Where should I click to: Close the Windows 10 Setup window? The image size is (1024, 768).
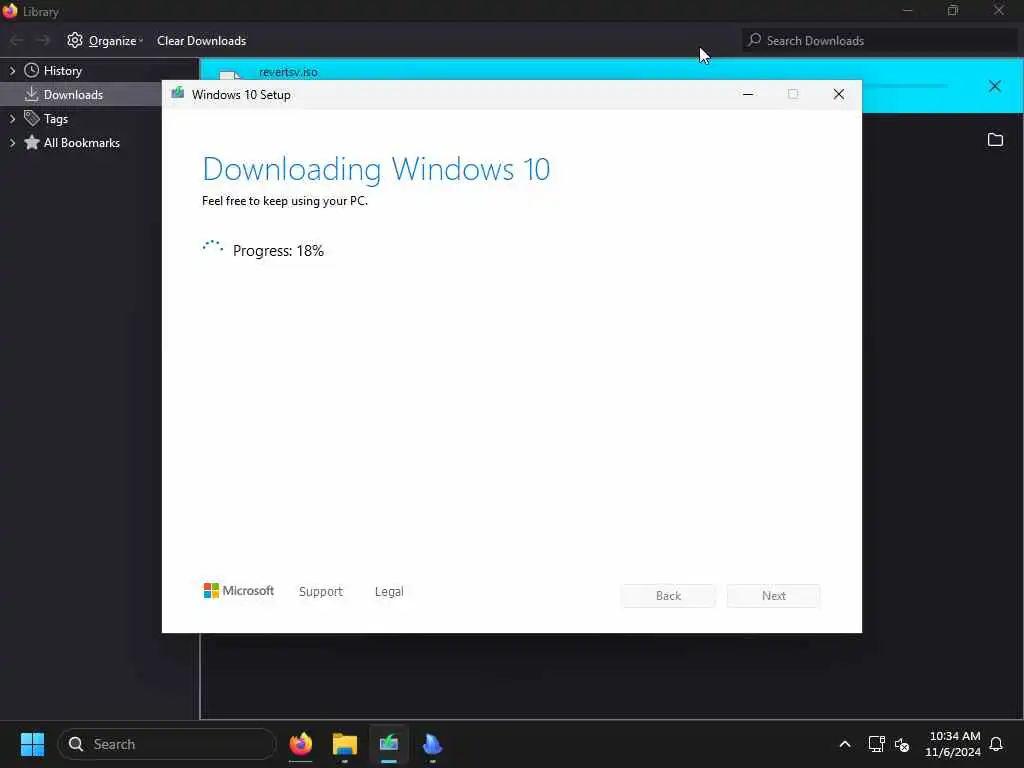tap(839, 95)
